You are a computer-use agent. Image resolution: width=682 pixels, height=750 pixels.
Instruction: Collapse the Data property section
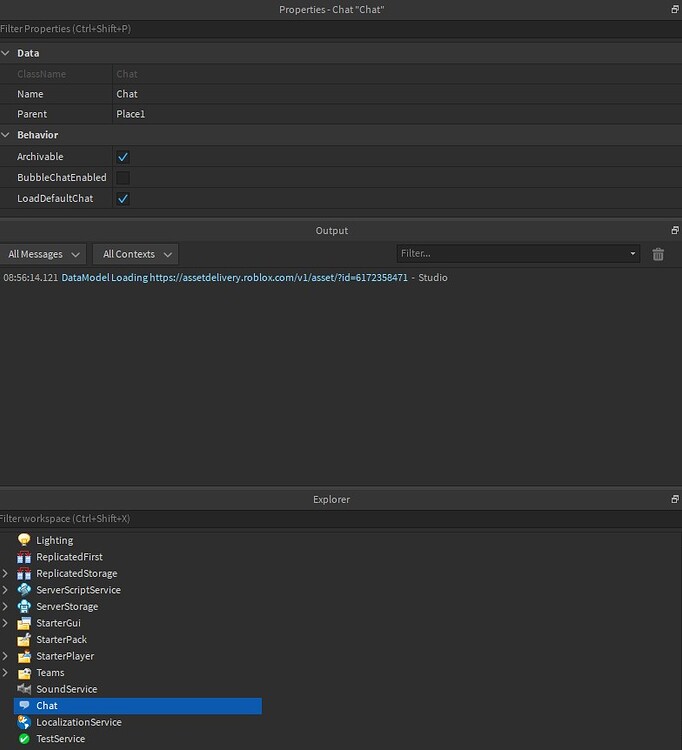tap(6, 53)
